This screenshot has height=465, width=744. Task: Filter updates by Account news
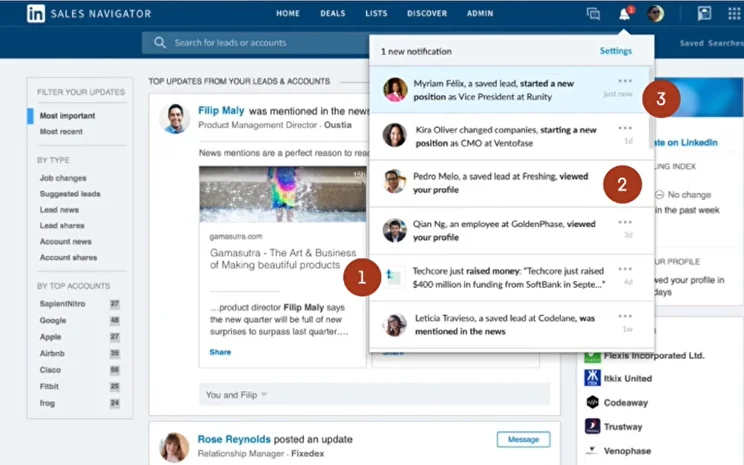point(65,242)
